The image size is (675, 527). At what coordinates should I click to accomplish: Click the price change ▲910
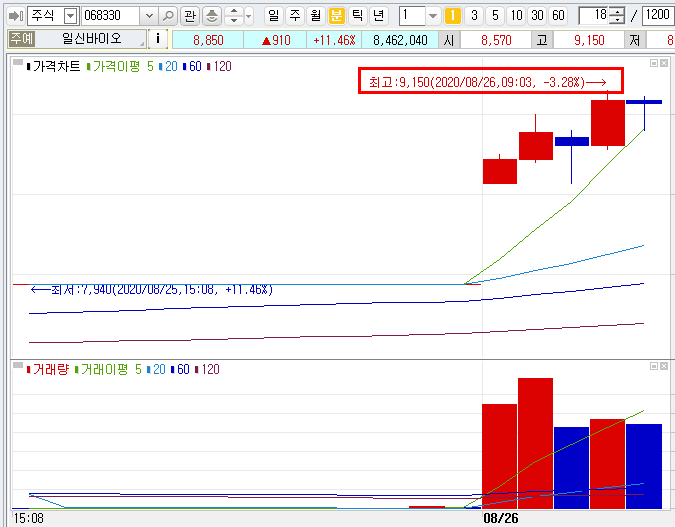[x=276, y=40]
